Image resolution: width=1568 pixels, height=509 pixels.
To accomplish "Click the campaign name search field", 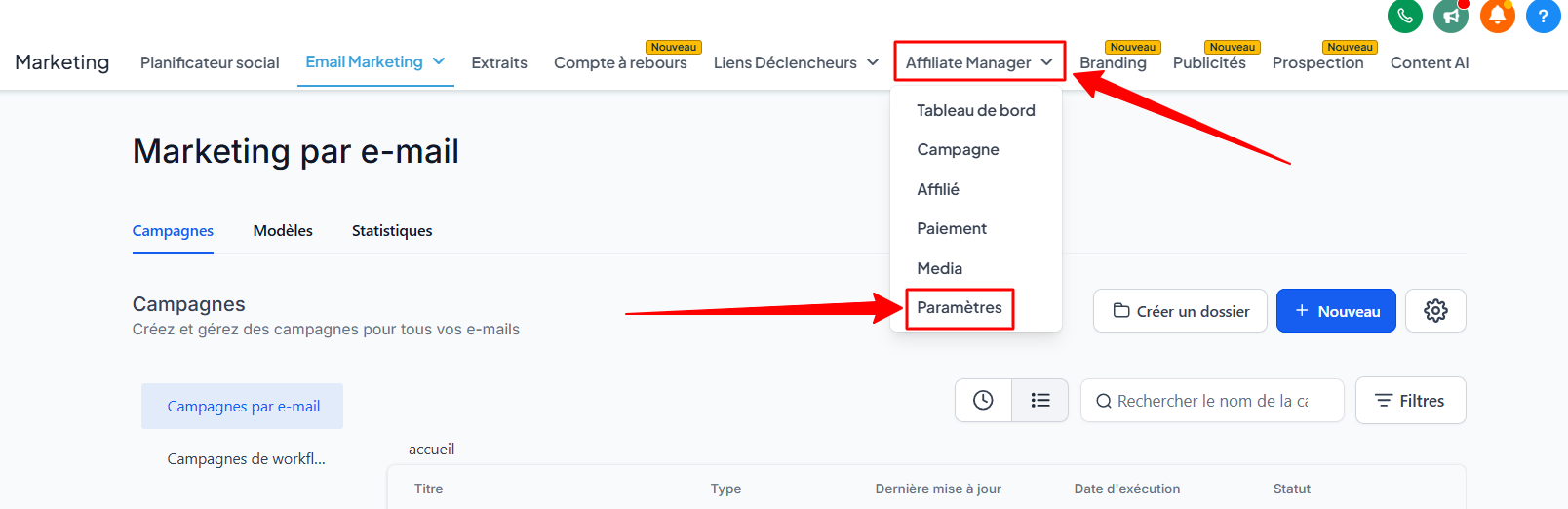I will [x=1212, y=401].
